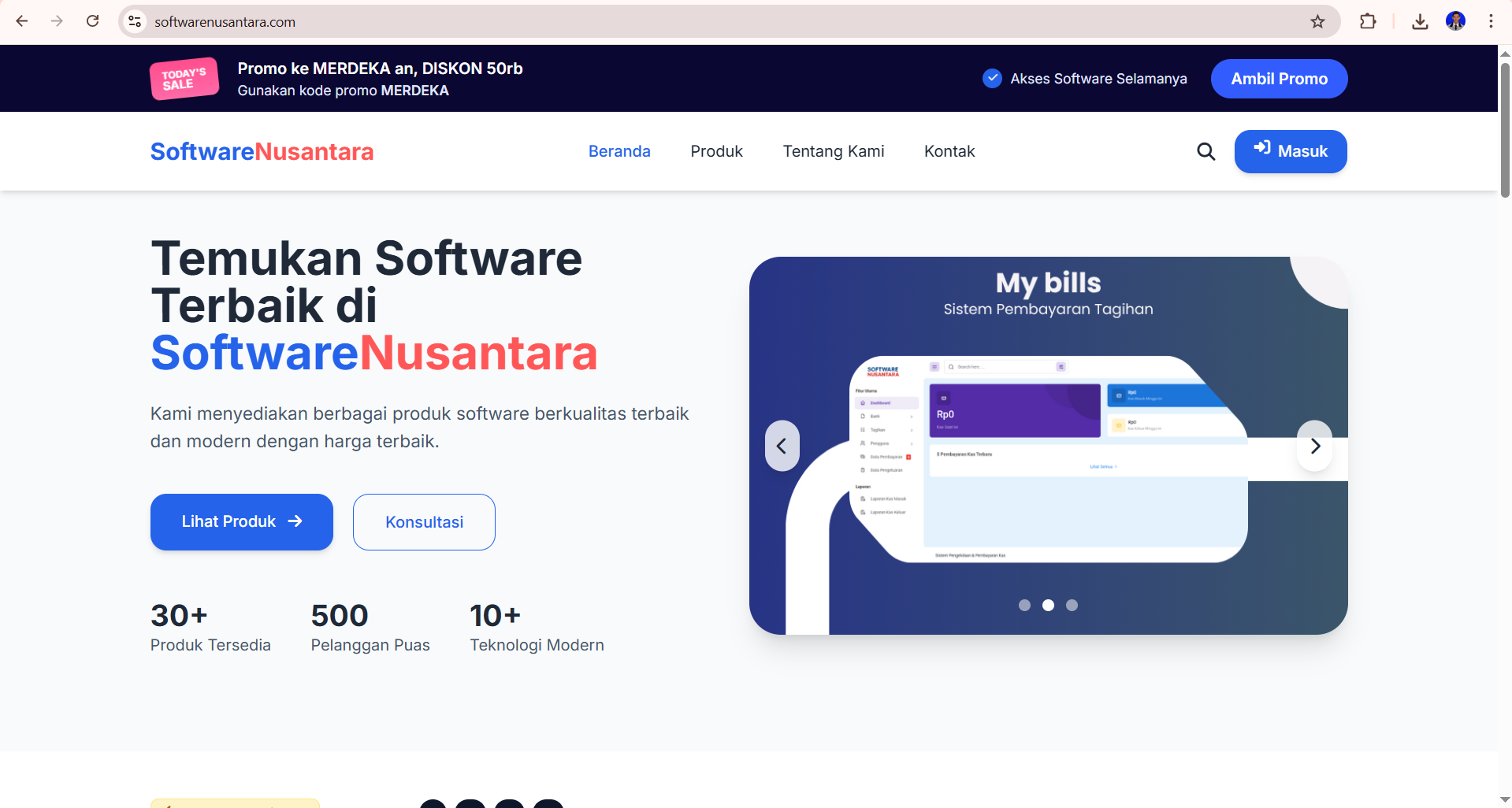The height and width of the screenshot is (808, 1512).
Task: Select the third carousel indicator dot
Action: 1072,605
